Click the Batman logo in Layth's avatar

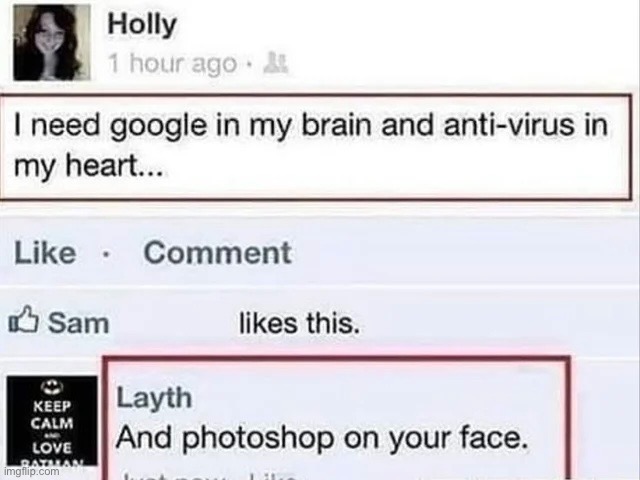[52, 387]
